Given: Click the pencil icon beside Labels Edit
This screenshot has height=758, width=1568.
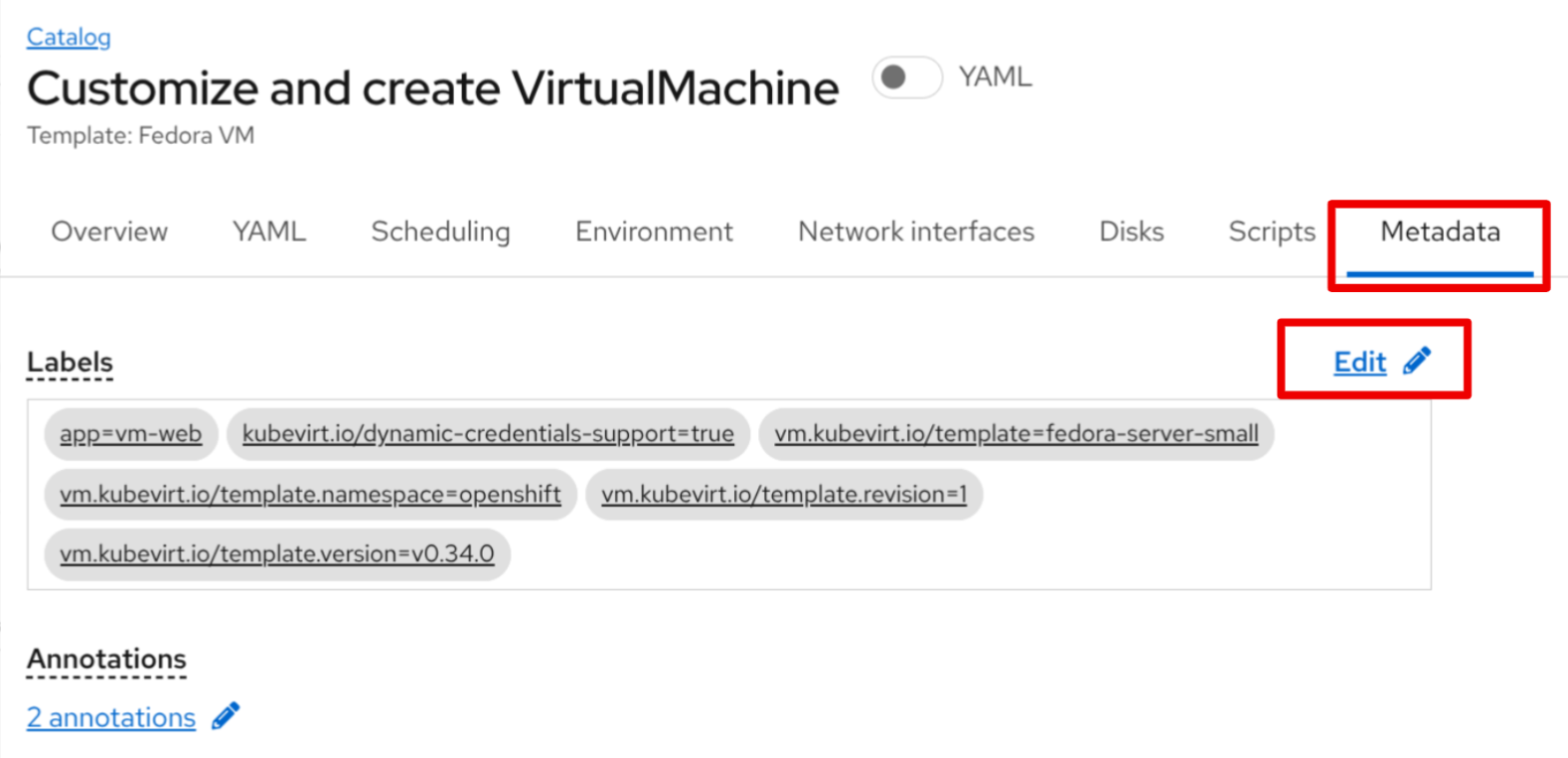Looking at the screenshot, I should [x=1417, y=361].
